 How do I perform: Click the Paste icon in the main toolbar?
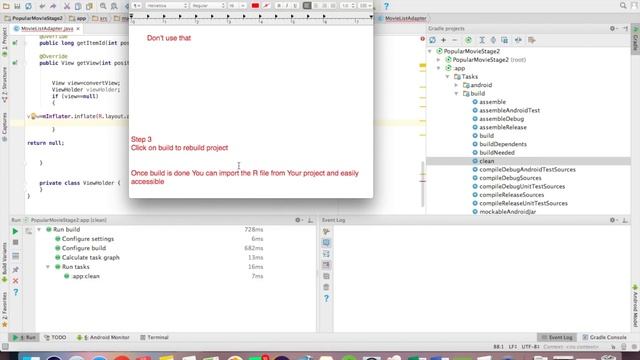[x=89, y=6]
